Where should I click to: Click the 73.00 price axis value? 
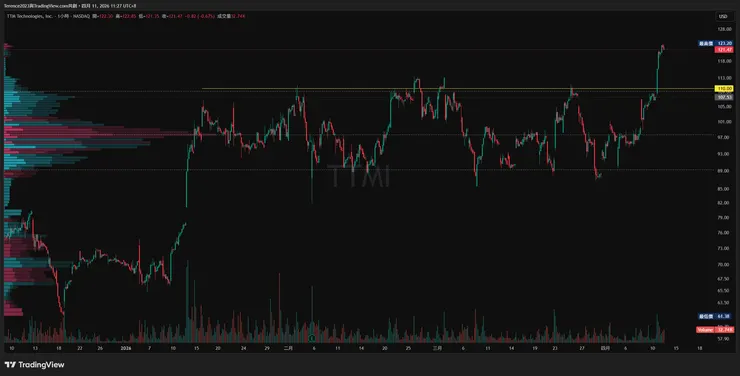(x=724, y=248)
